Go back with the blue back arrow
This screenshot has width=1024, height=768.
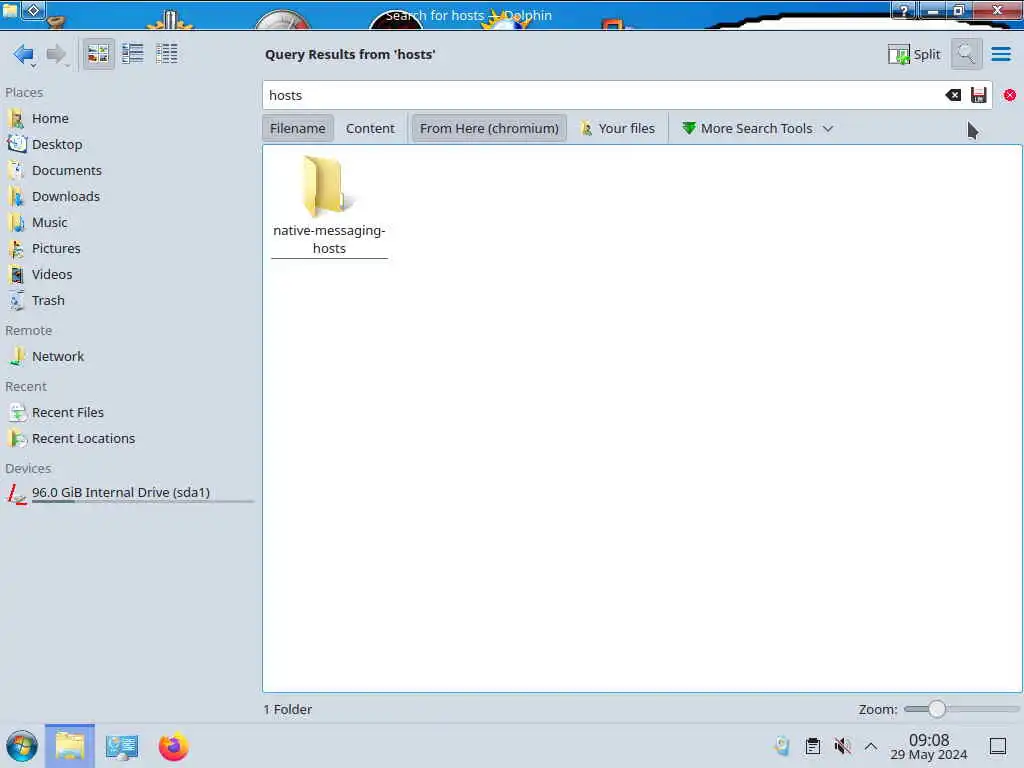(24, 54)
